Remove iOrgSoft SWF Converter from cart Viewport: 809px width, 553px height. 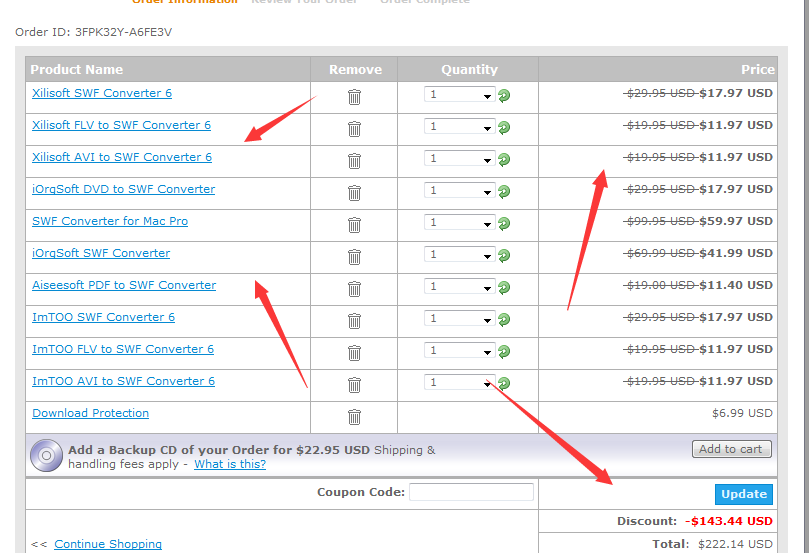[354, 256]
